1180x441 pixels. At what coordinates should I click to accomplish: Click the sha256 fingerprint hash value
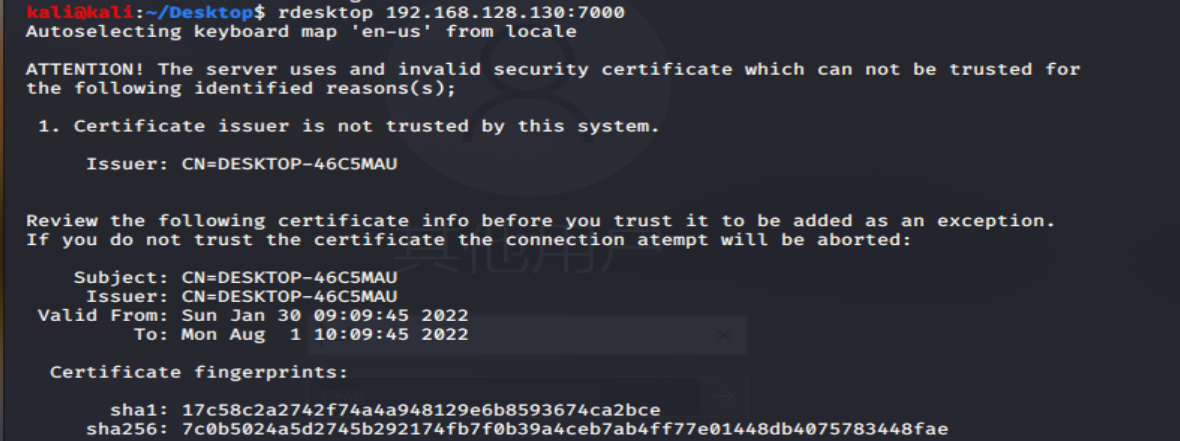click(564, 429)
